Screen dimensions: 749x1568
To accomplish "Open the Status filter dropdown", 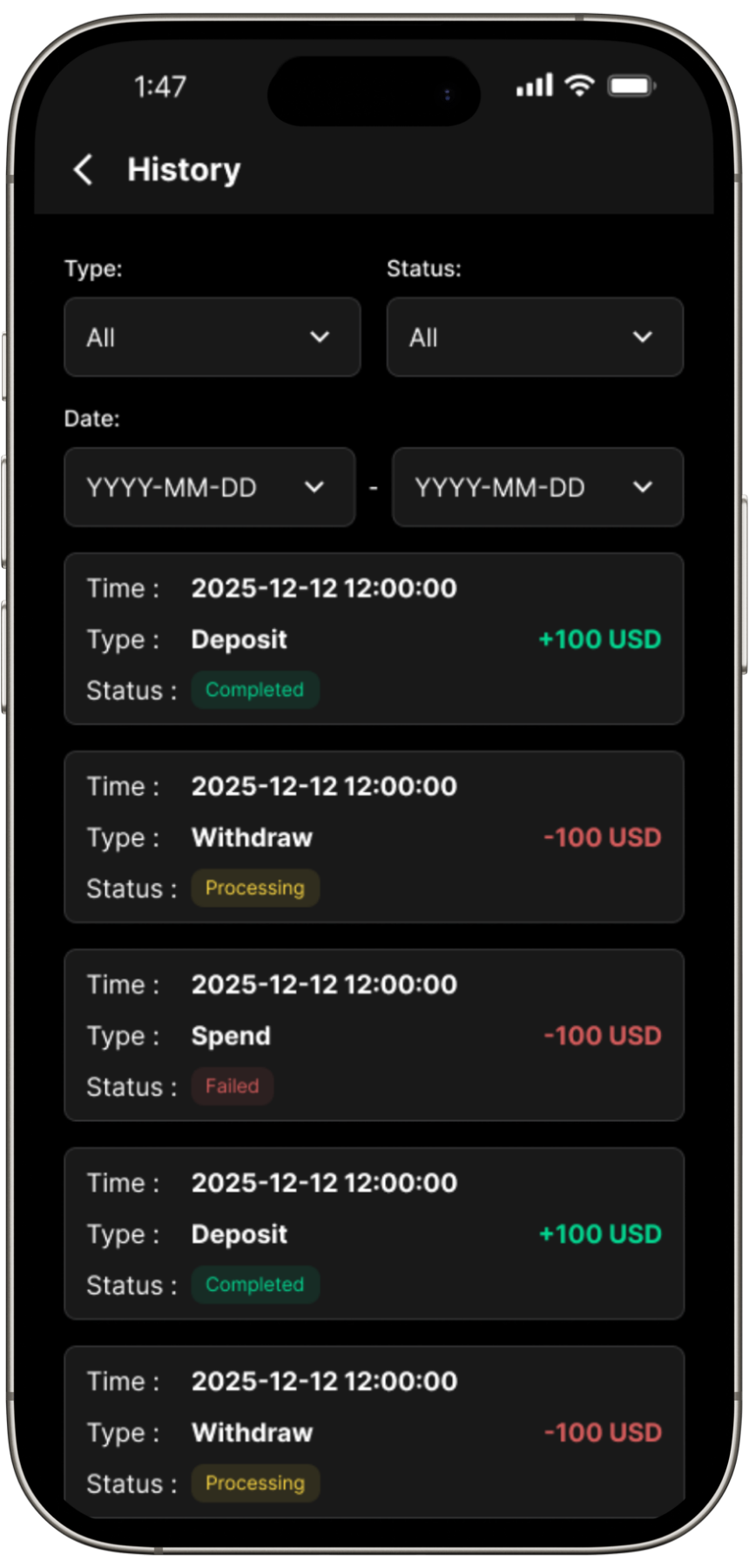I will coord(535,337).
